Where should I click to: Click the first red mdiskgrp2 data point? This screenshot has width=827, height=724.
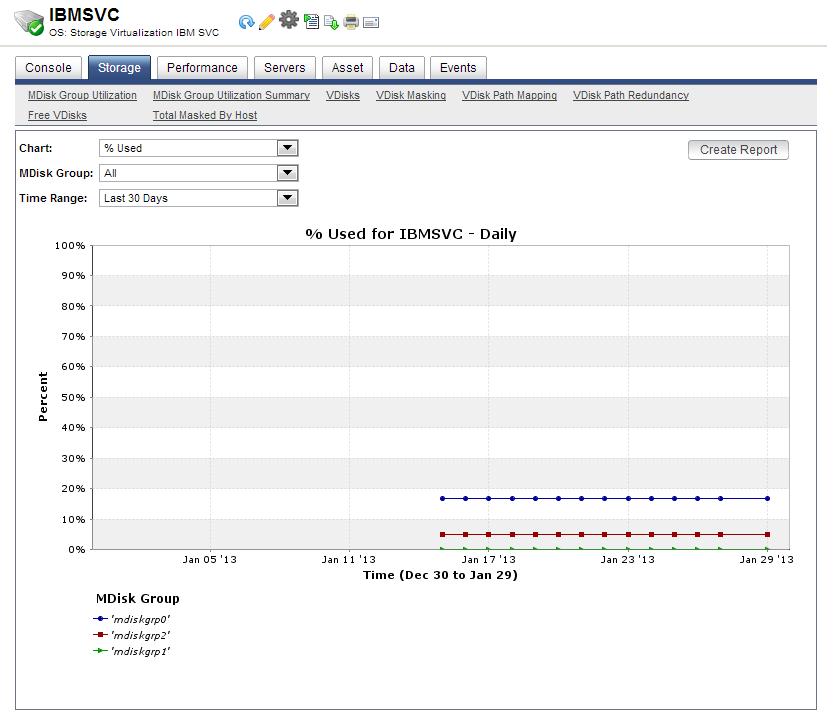pyautogui.click(x=442, y=535)
